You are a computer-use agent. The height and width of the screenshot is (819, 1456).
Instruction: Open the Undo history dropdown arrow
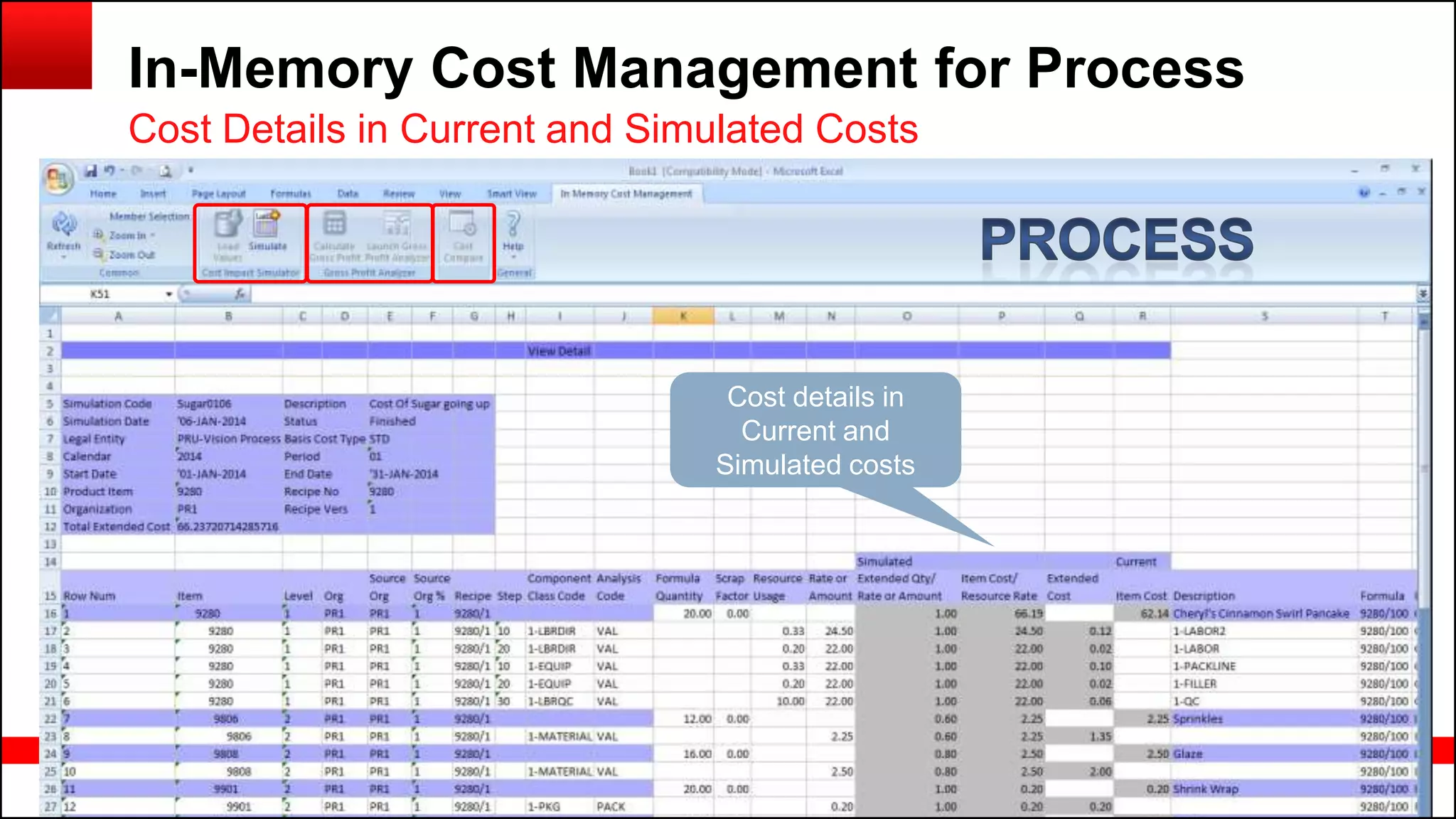coord(122,171)
